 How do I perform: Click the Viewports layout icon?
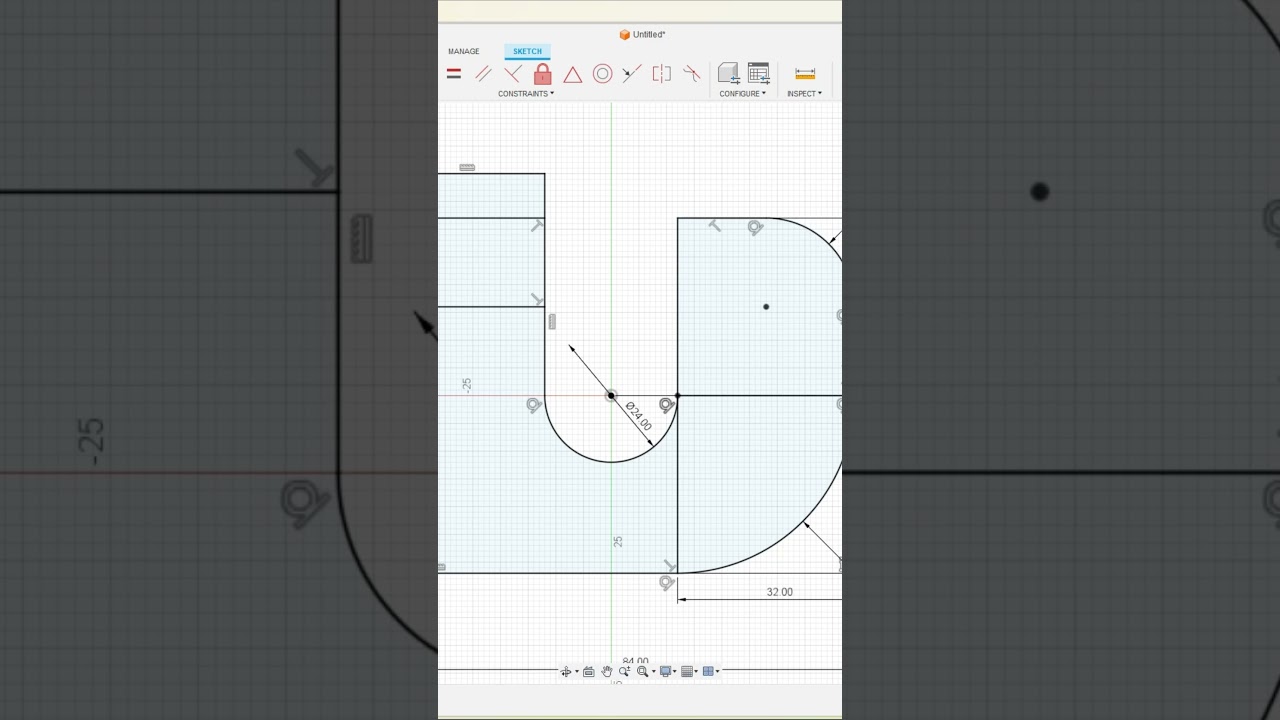click(708, 672)
